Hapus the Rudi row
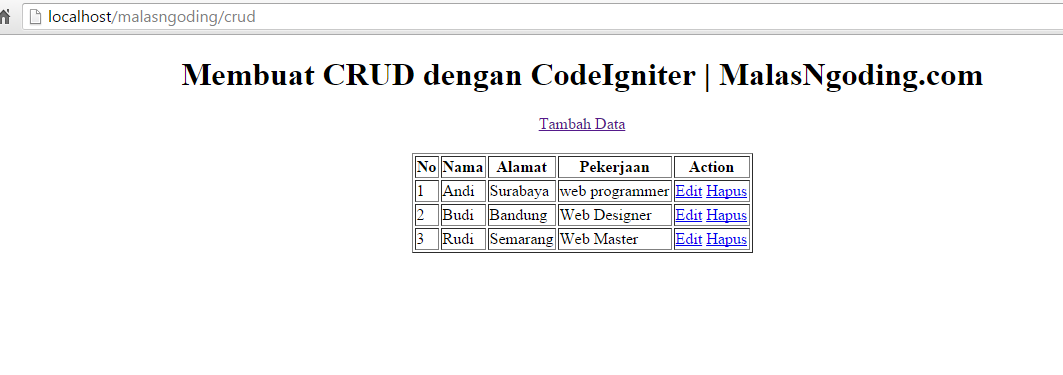This screenshot has height=375, width=1063. point(726,239)
